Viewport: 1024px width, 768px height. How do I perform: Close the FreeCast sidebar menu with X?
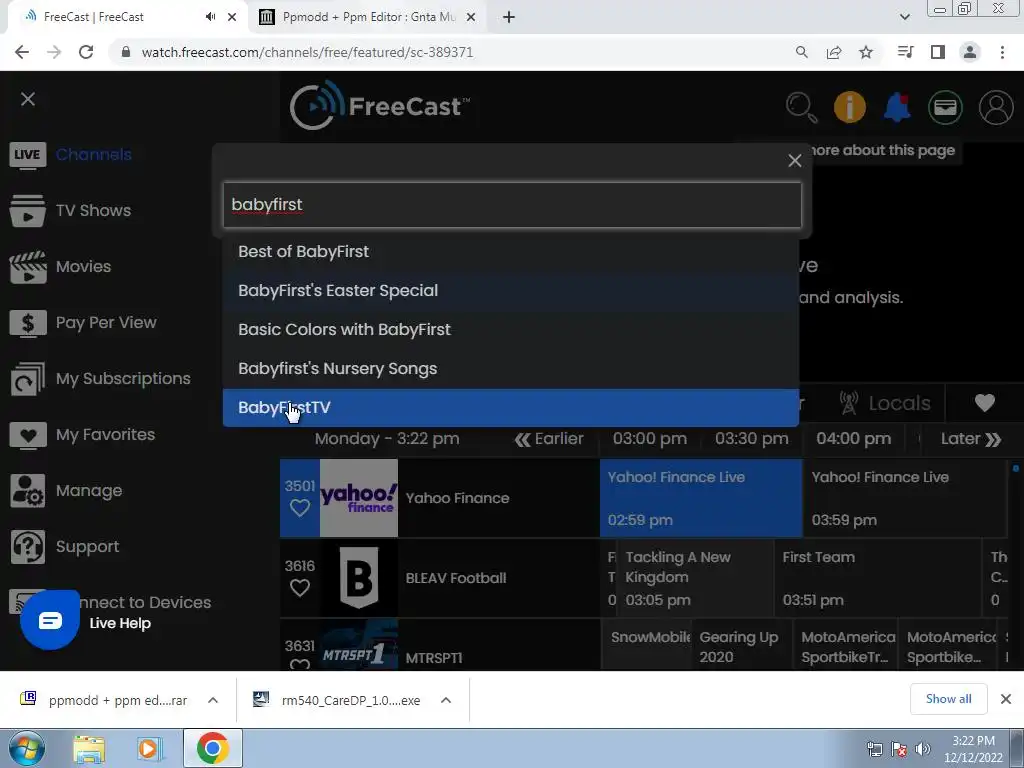[x=27, y=99]
